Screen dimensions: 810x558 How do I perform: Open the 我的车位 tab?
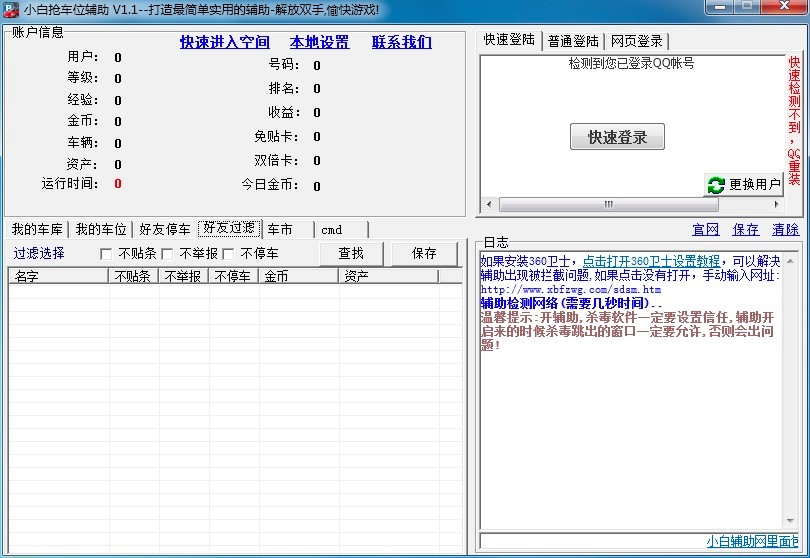point(102,229)
